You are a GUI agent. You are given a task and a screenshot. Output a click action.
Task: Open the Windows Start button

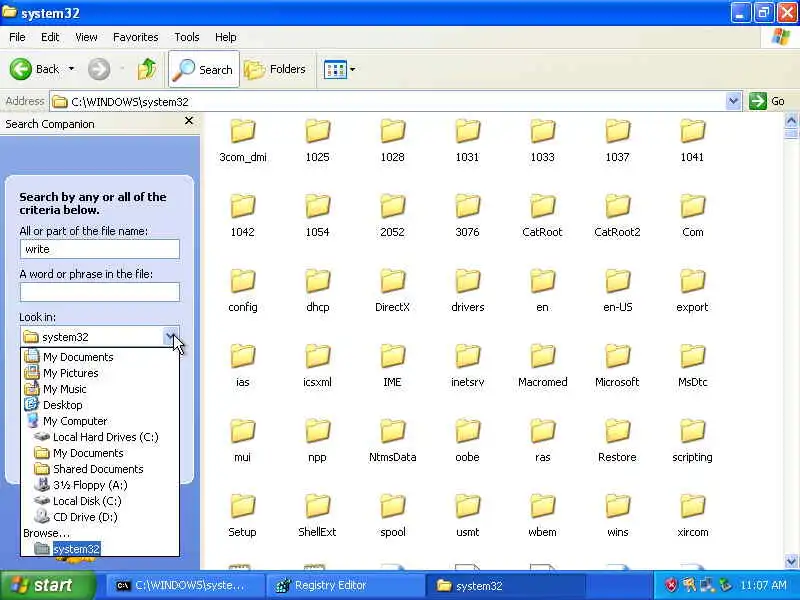47,585
